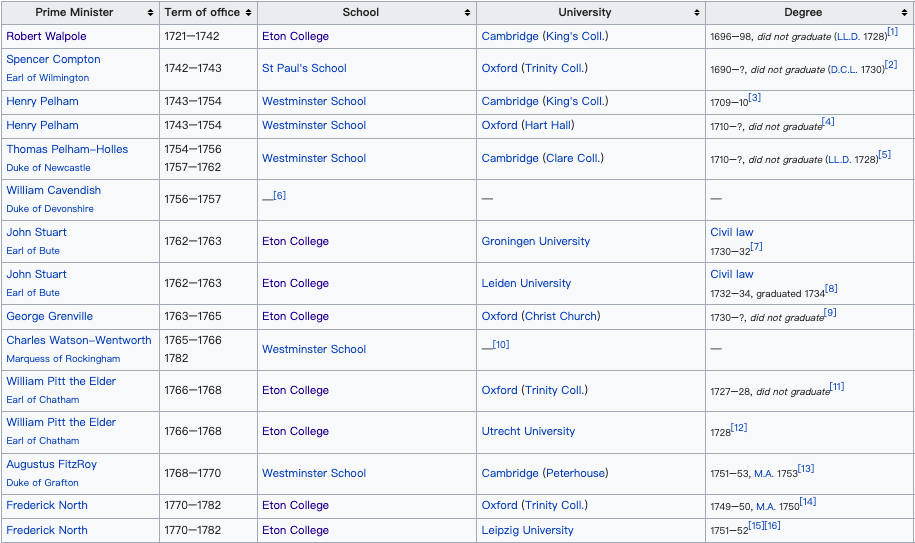Open Hart Hall link
The height and width of the screenshot is (543, 915).
coord(548,125)
